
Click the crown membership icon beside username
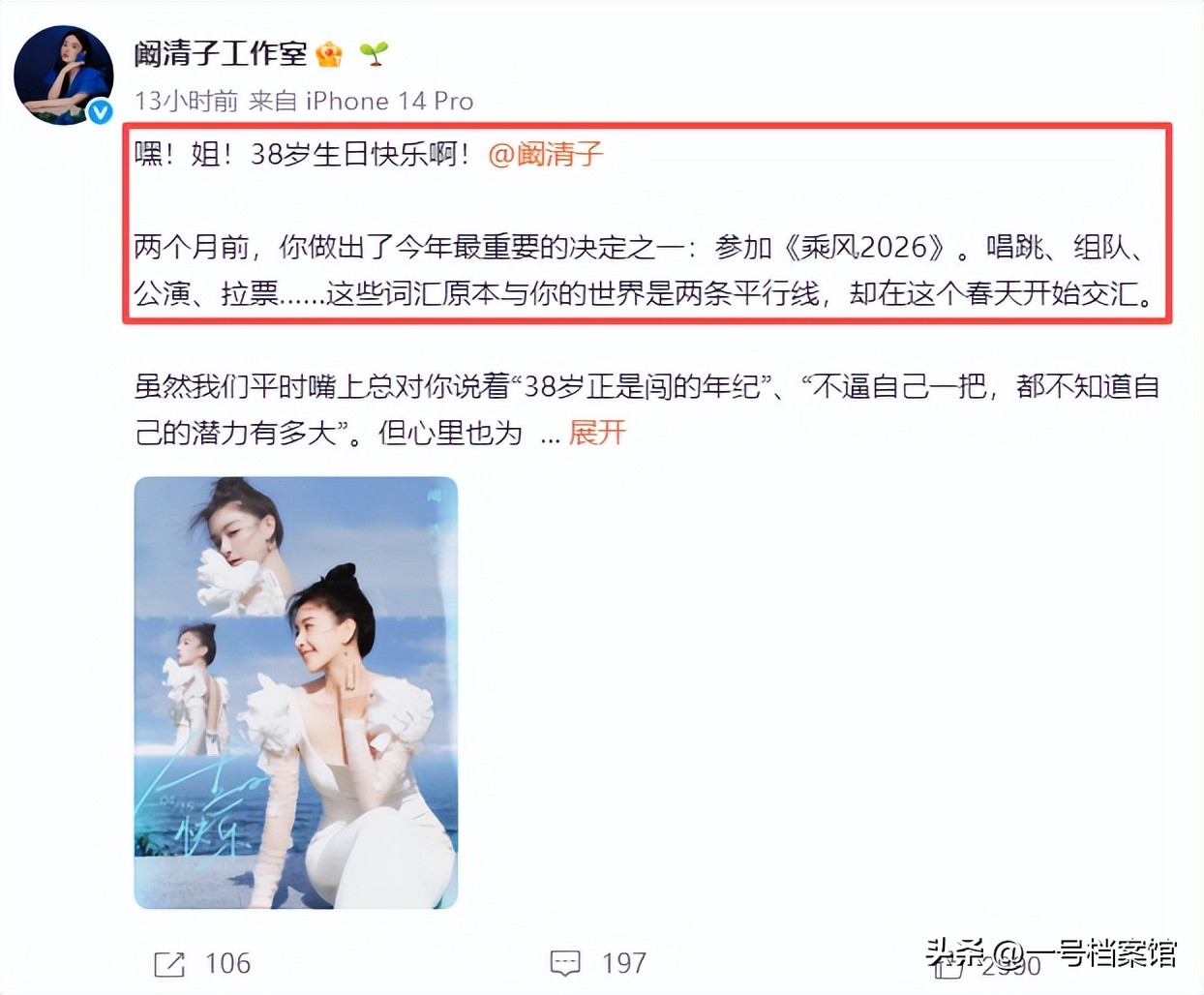pyautogui.click(x=329, y=54)
